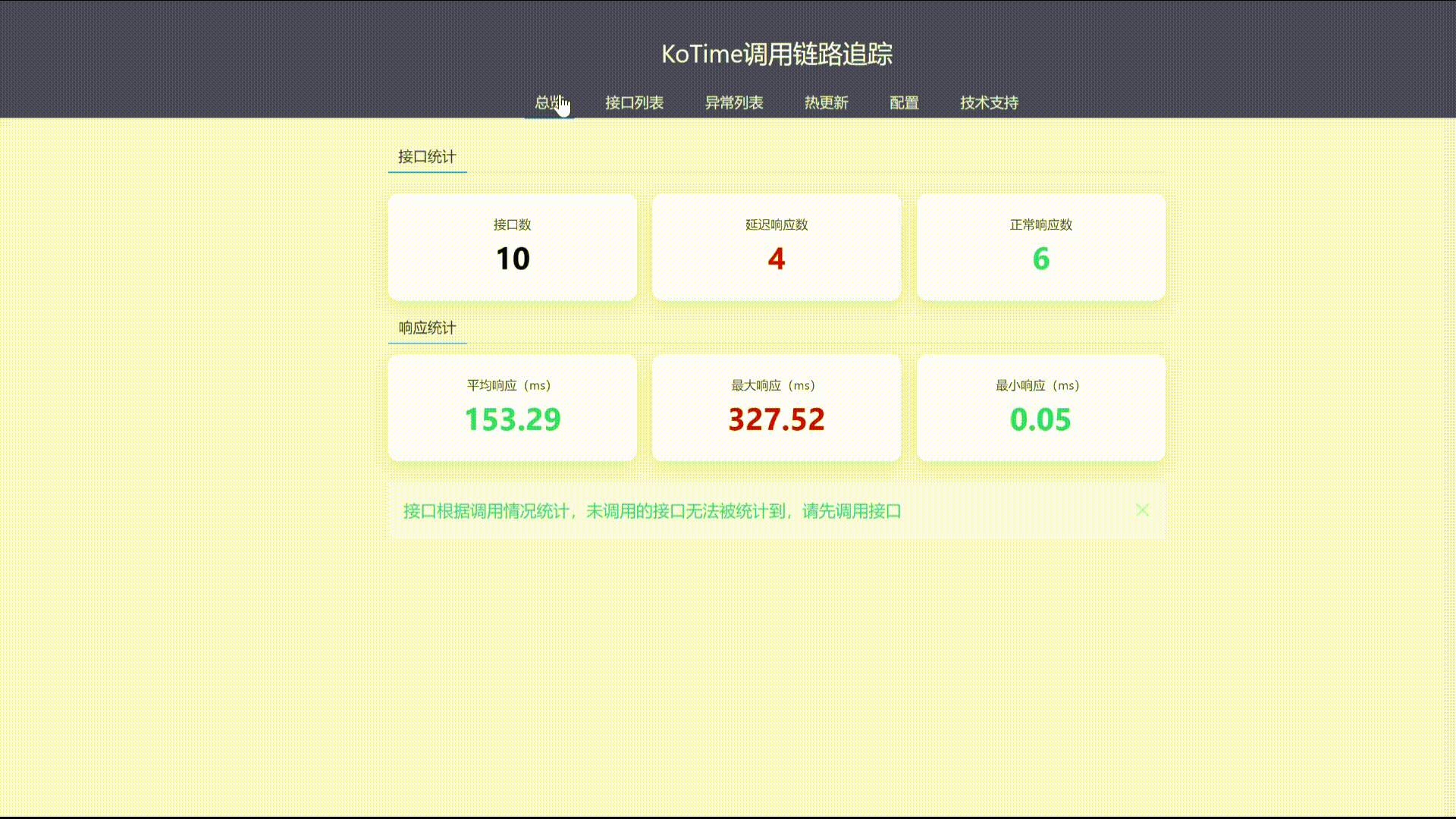Click the 响应统计 section header
Image resolution: width=1456 pixels, height=819 pixels.
pos(427,328)
